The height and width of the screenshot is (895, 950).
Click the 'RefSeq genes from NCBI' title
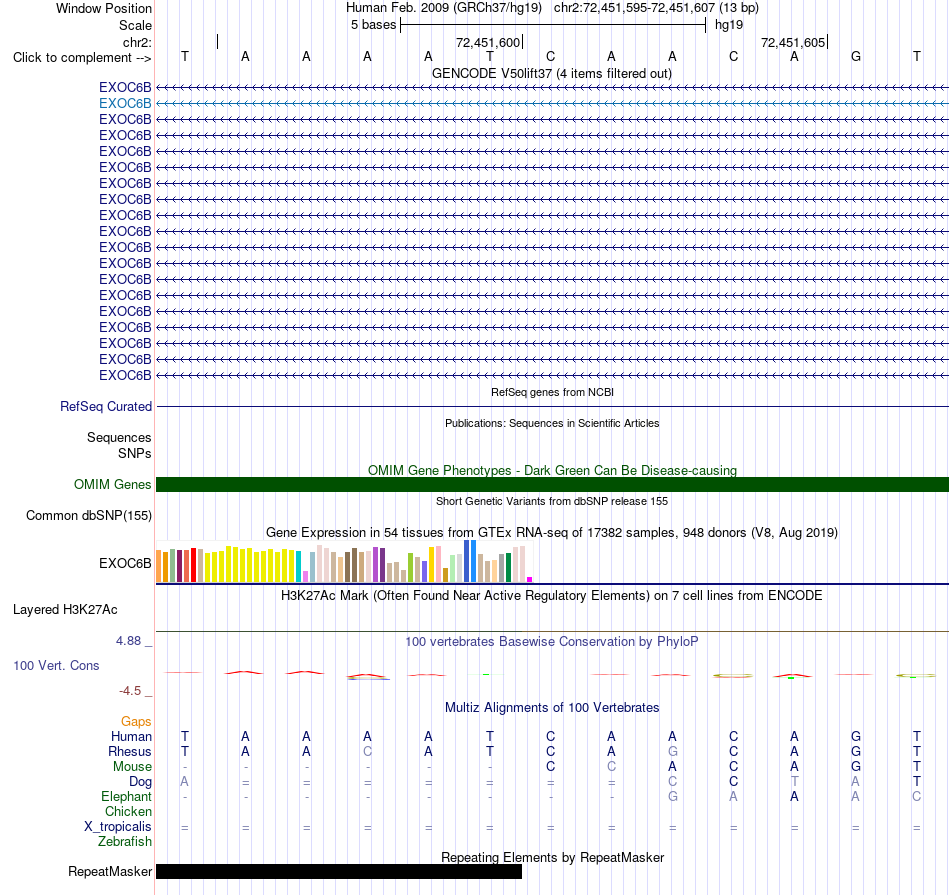click(552, 392)
